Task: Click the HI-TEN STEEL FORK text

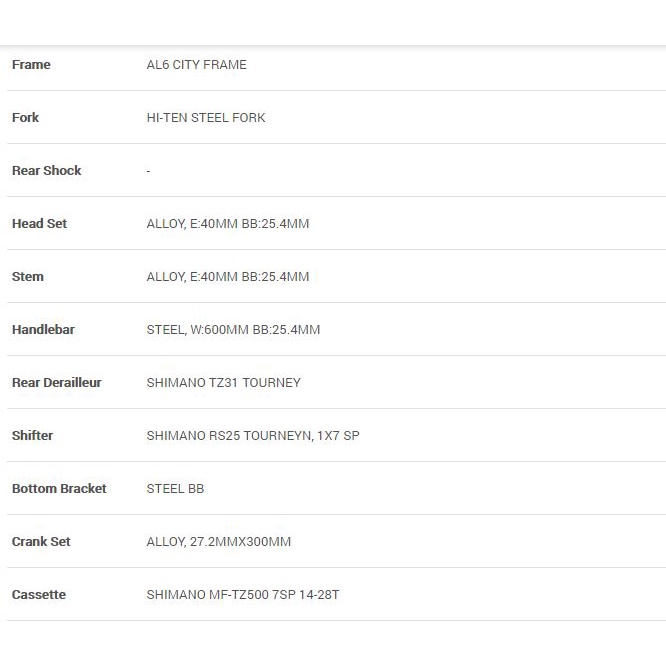Action: [206, 118]
